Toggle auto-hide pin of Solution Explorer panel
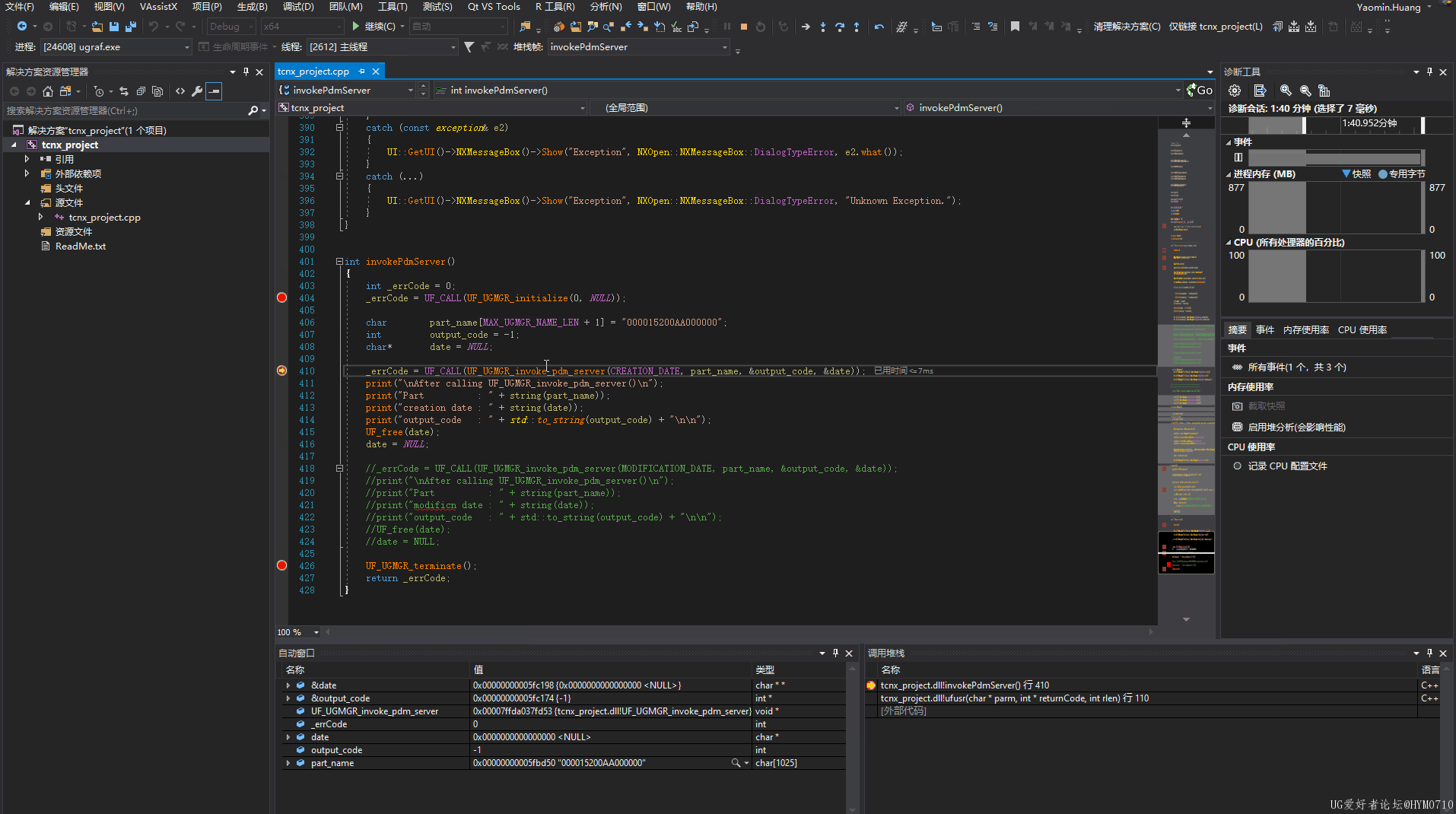The width and height of the screenshot is (1456, 814). (246, 72)
